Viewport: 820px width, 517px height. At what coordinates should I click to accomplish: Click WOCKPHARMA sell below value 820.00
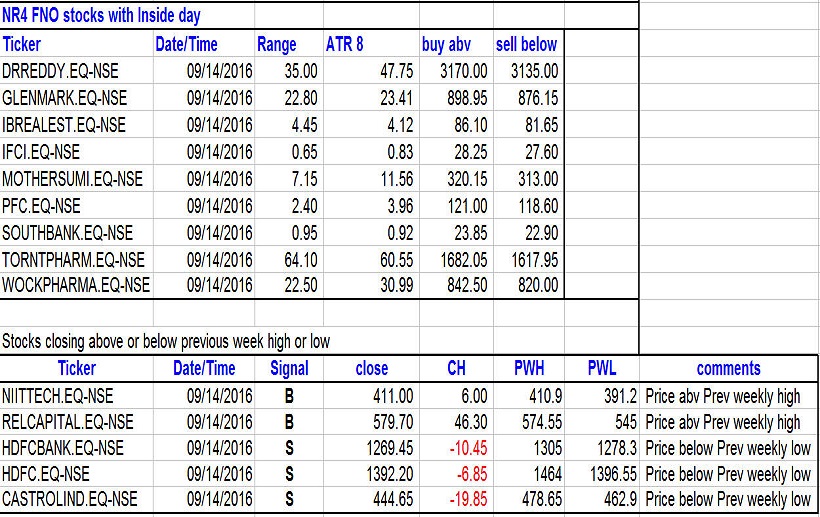pos(538,285)
